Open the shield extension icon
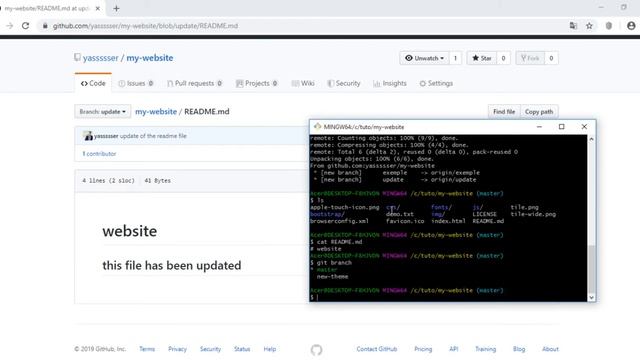640x360 pixels. point(609,26)
